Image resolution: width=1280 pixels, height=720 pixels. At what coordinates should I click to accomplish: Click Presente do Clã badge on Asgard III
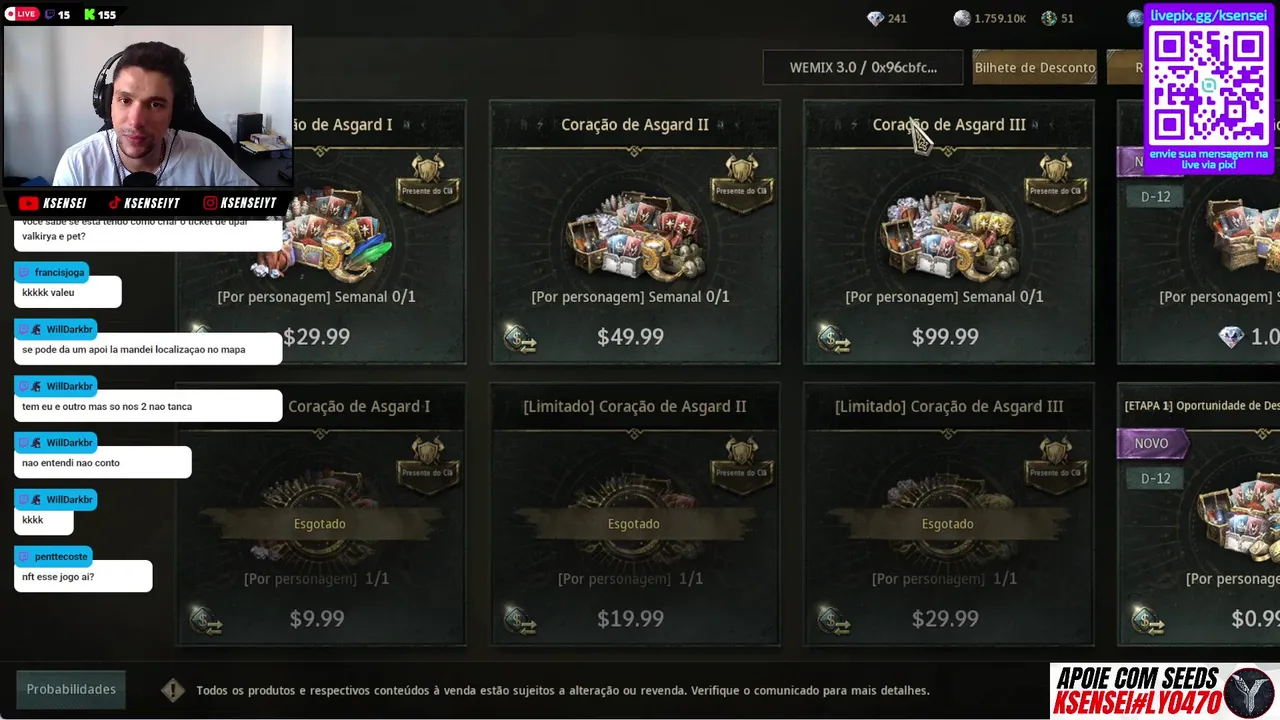coord(1056,178)
